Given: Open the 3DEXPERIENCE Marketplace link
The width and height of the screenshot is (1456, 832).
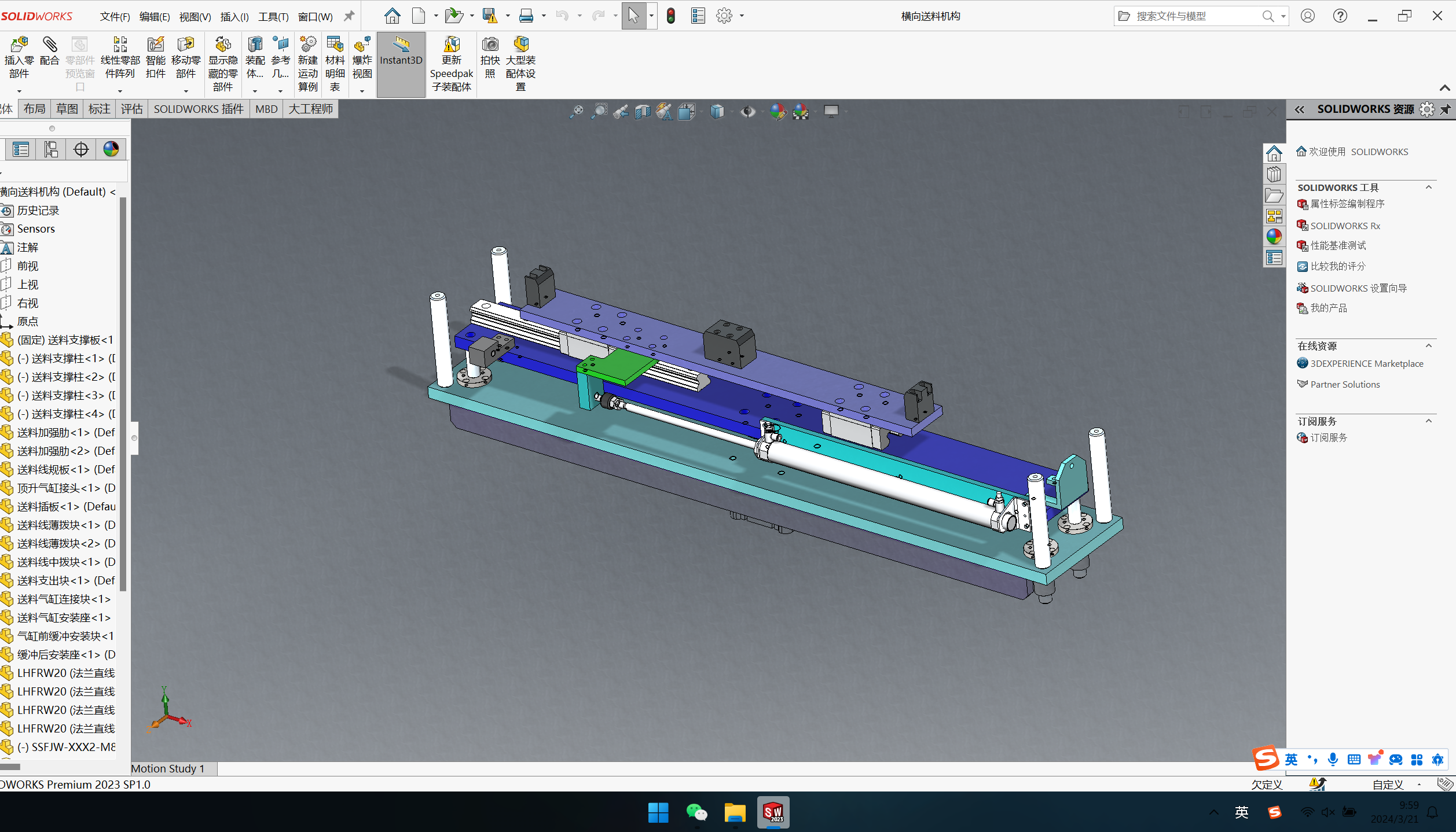Looking at the screenshot, I should (1366, 363).
